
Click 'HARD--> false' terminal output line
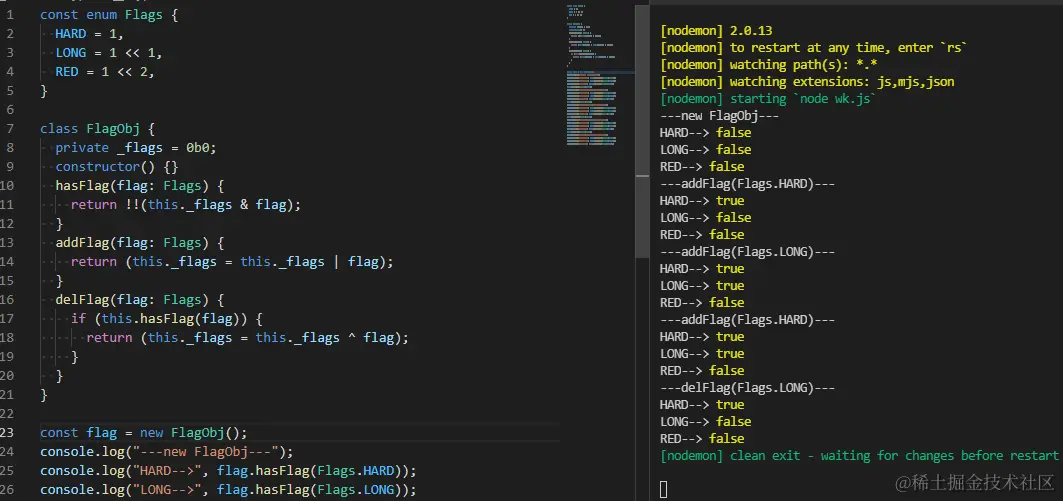tap(706, 132)
